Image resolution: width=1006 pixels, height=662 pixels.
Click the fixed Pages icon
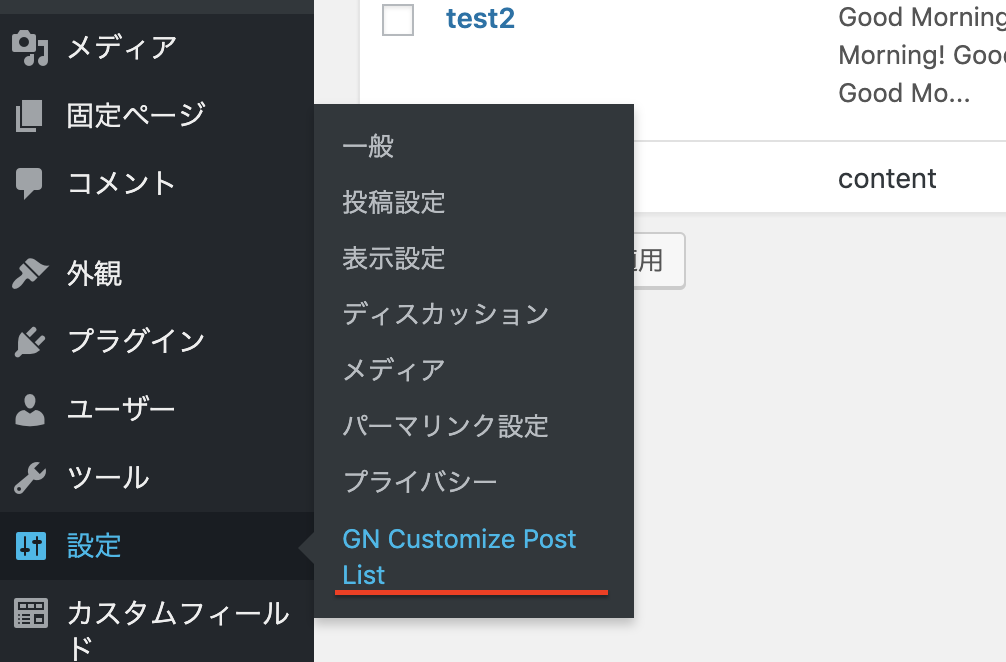(30, 116)
